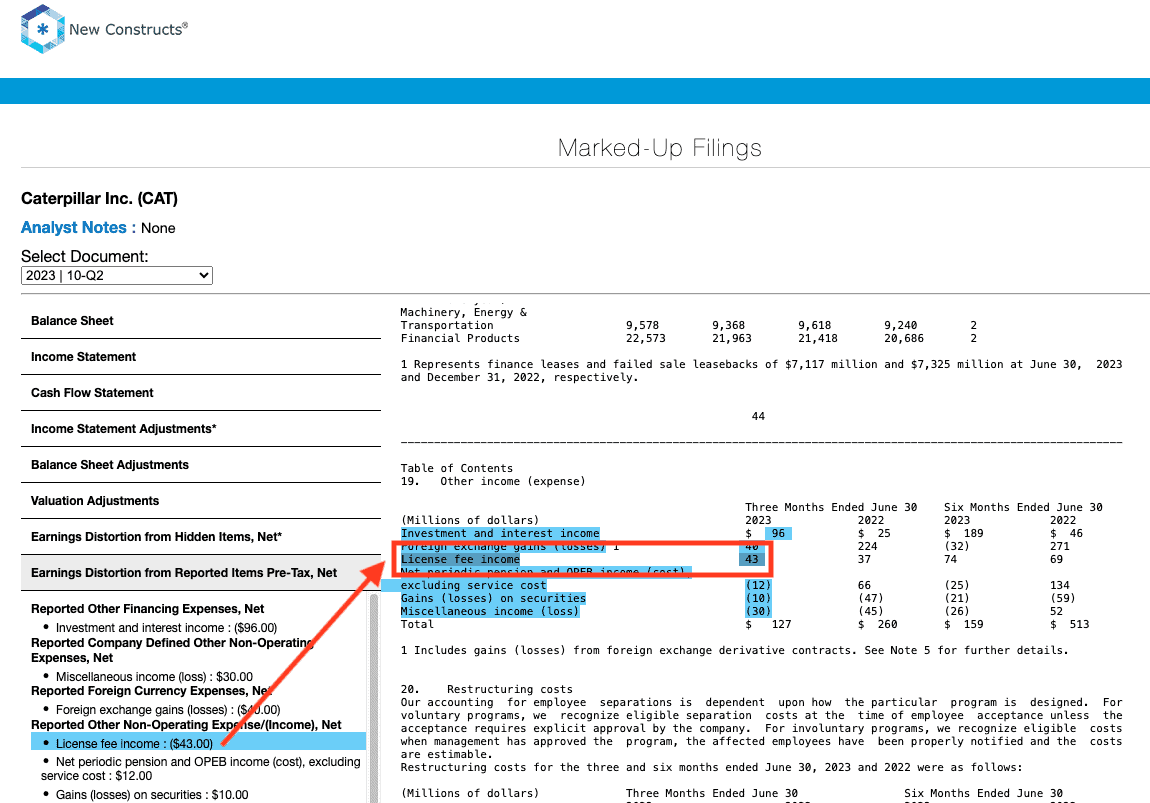Select Net periodic pension and OPEB income item
This screenshot has width=1150, height=803.
coord(200,769)
